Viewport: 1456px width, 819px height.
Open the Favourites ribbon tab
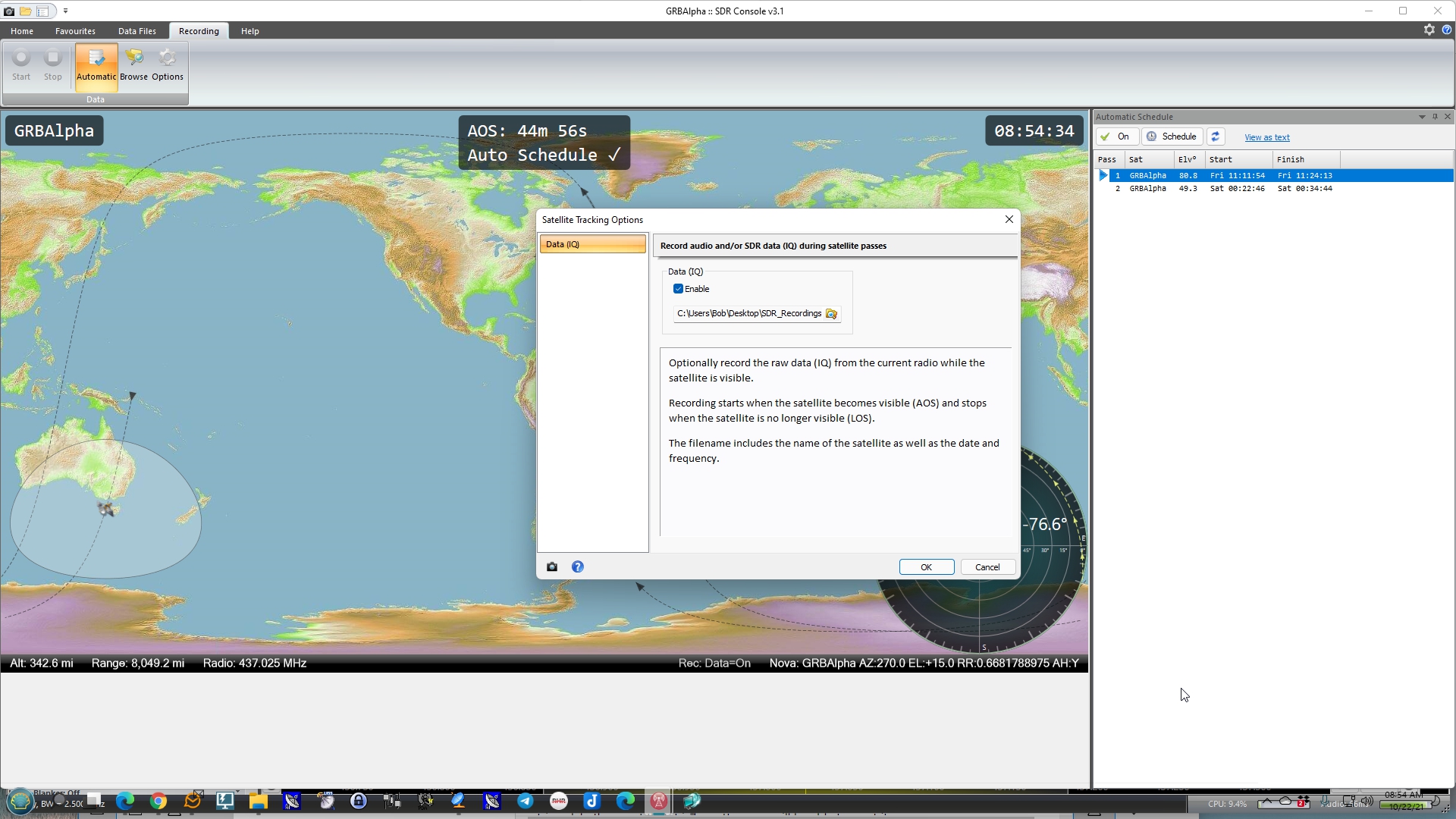[x=75, y=31]
